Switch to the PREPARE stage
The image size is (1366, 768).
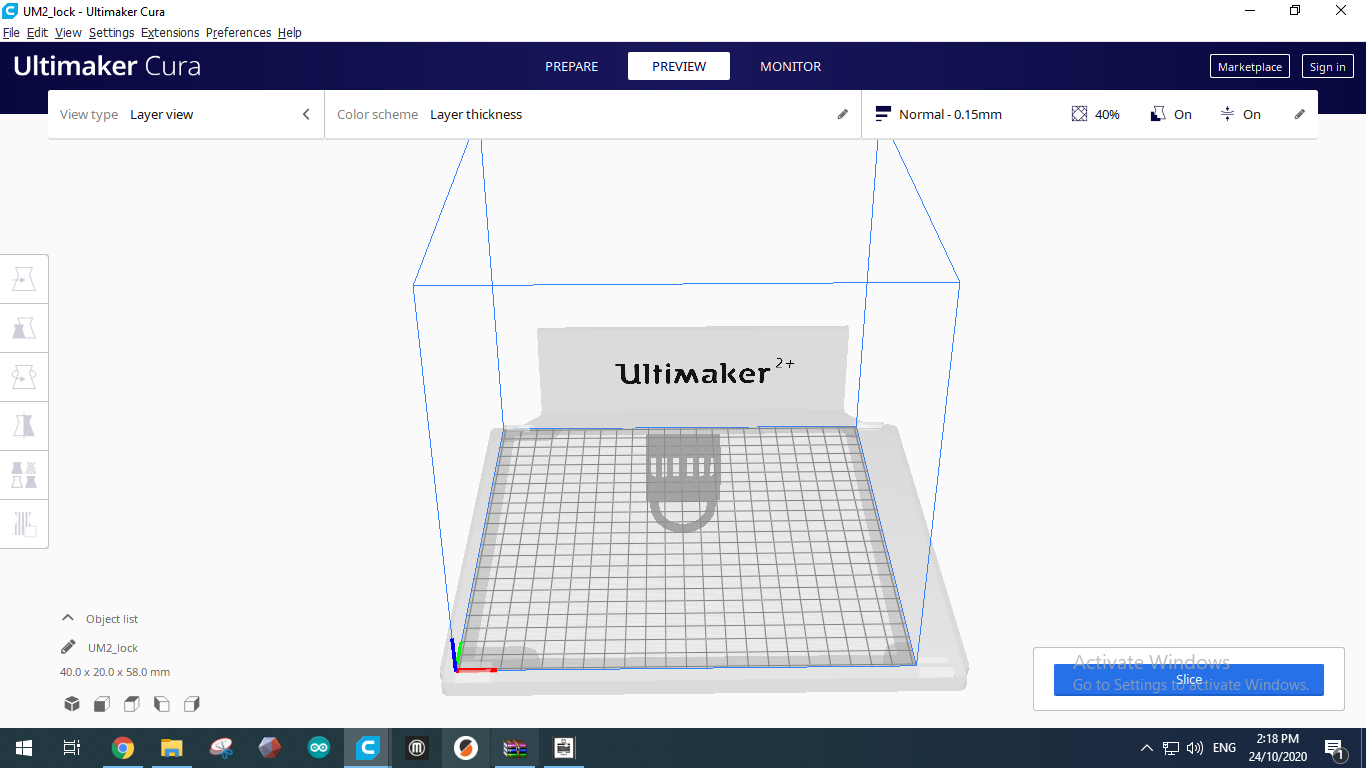(x=572, y=66)
